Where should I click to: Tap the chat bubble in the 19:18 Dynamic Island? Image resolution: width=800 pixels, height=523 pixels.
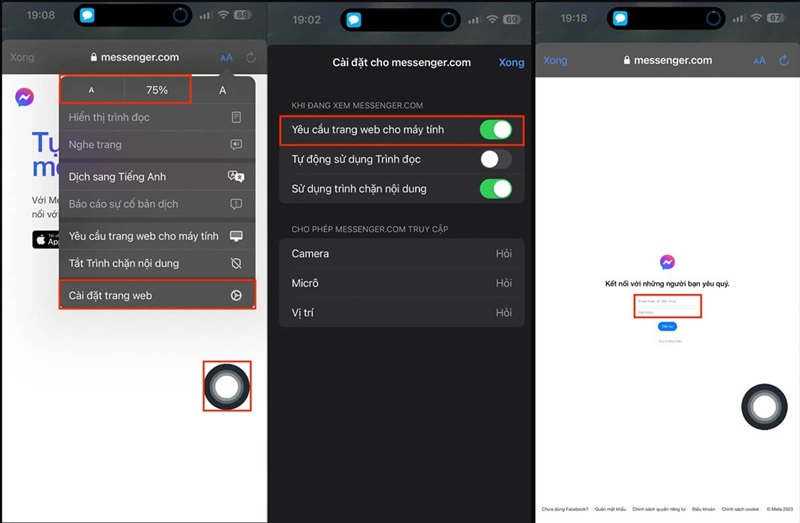click(x=620, y=18)
